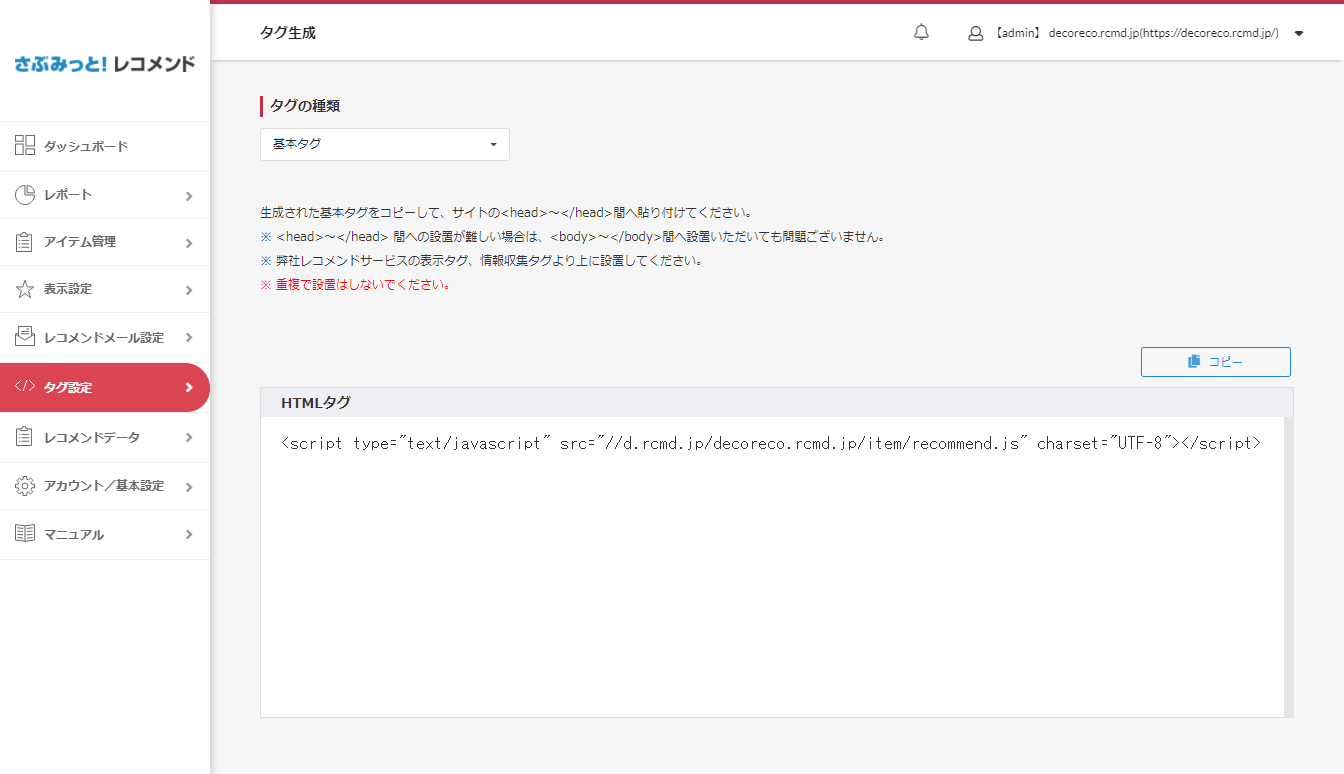Open the レポート menu
The image size is (1344, 774).
click(105, 195)
